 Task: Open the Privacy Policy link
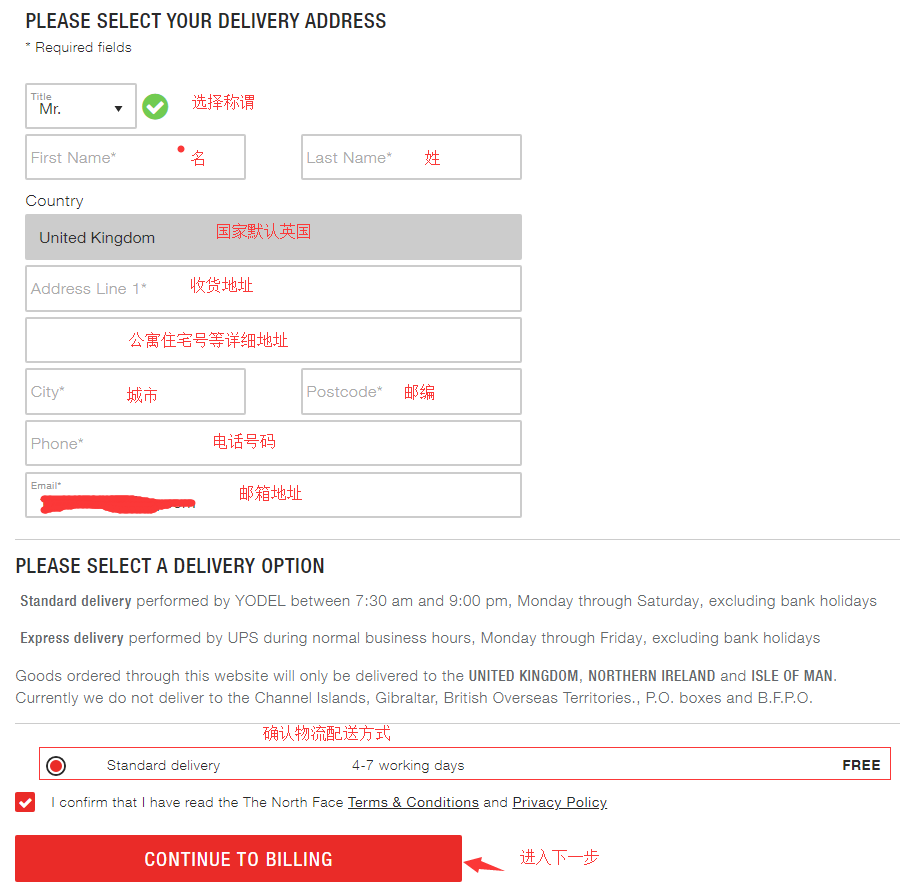pyautogui.click(x=559, y=802)
